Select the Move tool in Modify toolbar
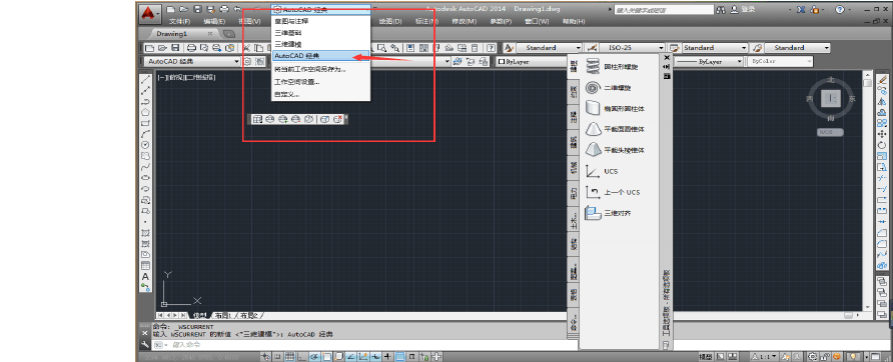 click(x=882, y=134)
